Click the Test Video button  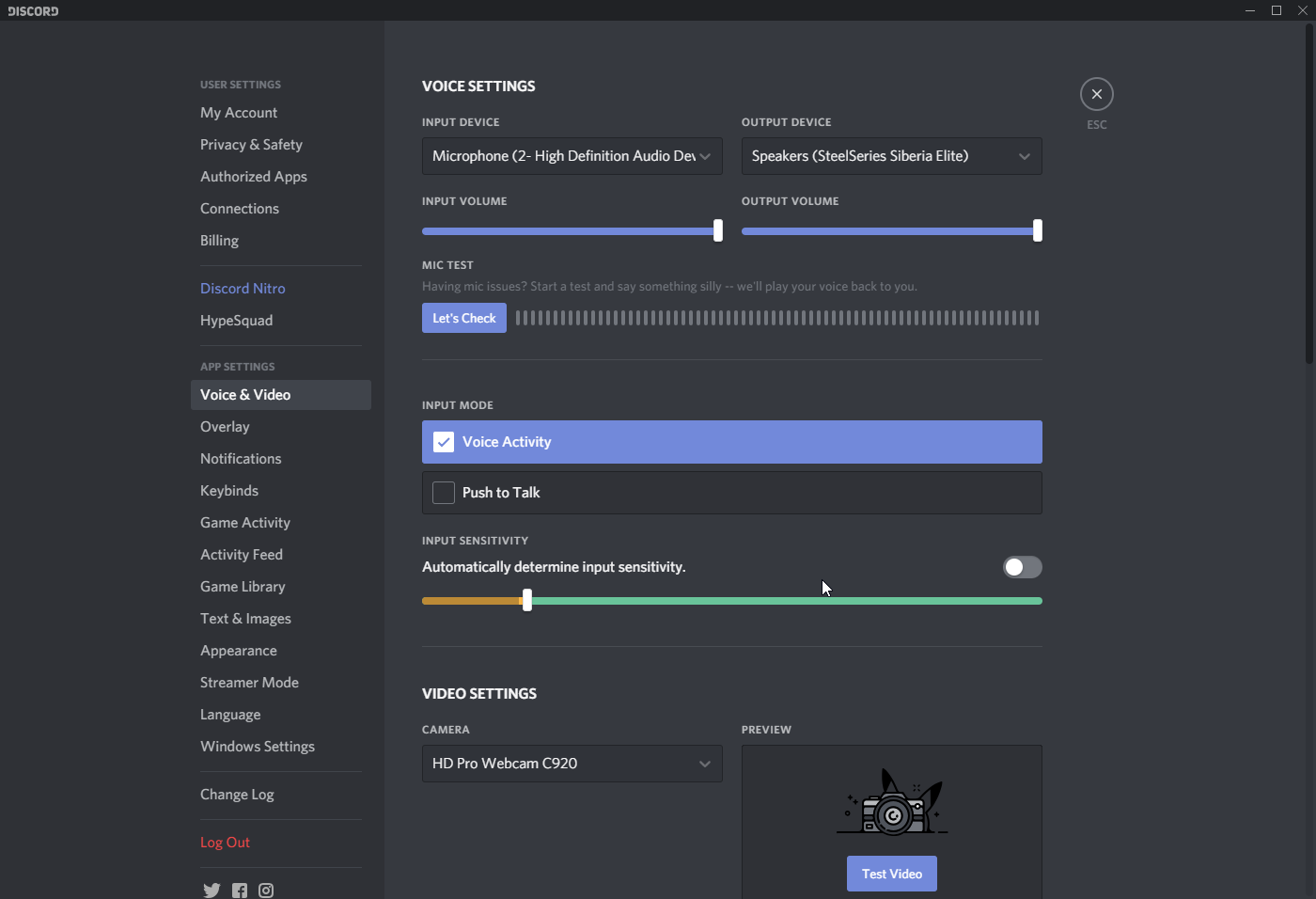(x=892, y=874)
